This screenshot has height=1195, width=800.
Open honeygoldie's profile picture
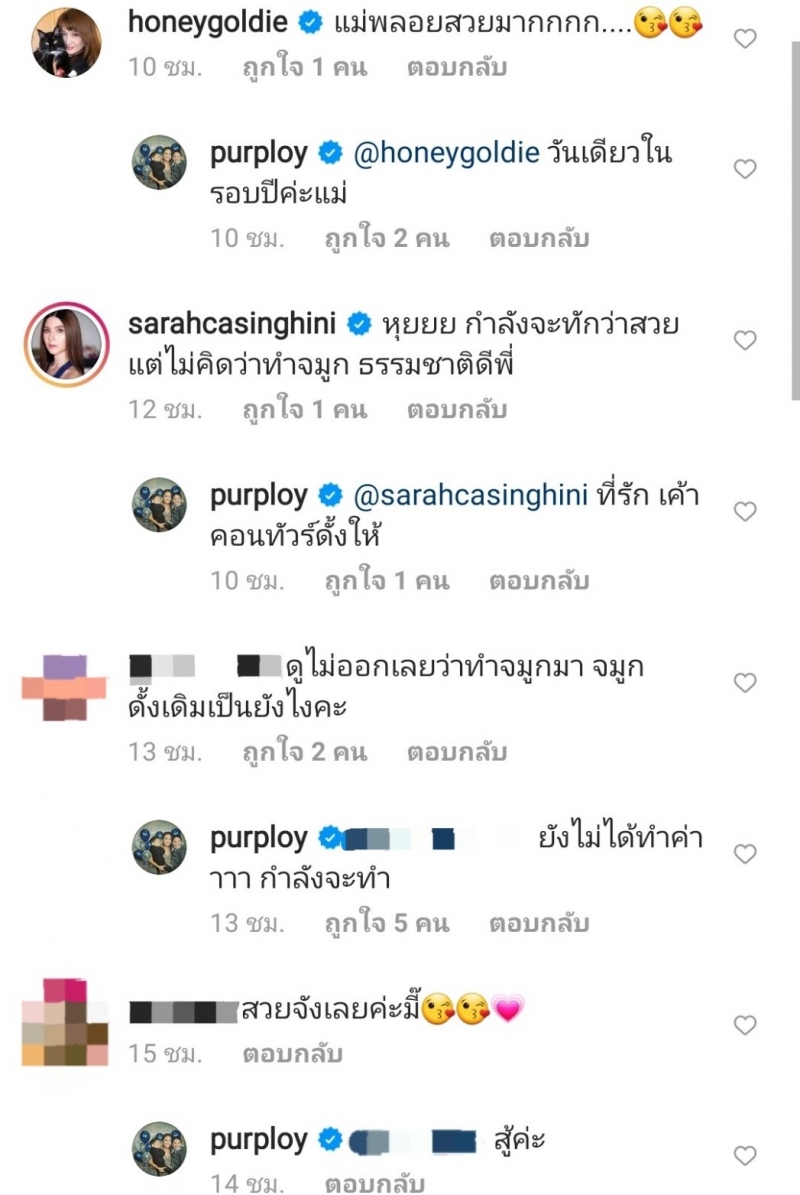coord(66,43)
